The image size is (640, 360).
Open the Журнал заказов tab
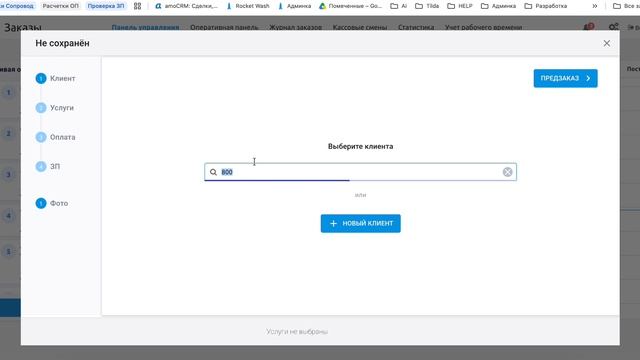(296, 27)
